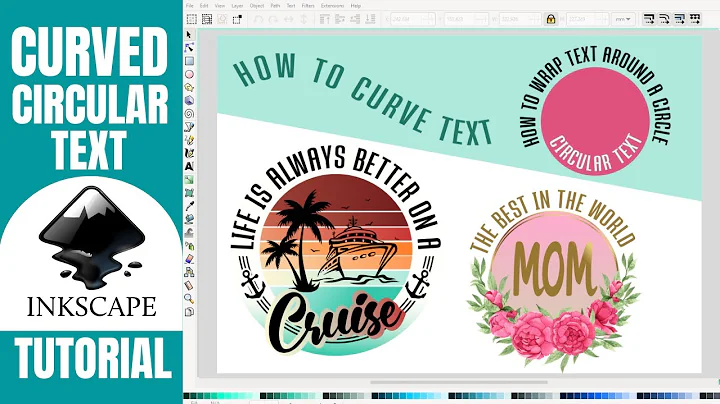Select the Selector arrow tool
Viewport: 720px width, 404px height.
tap(189, 35)
